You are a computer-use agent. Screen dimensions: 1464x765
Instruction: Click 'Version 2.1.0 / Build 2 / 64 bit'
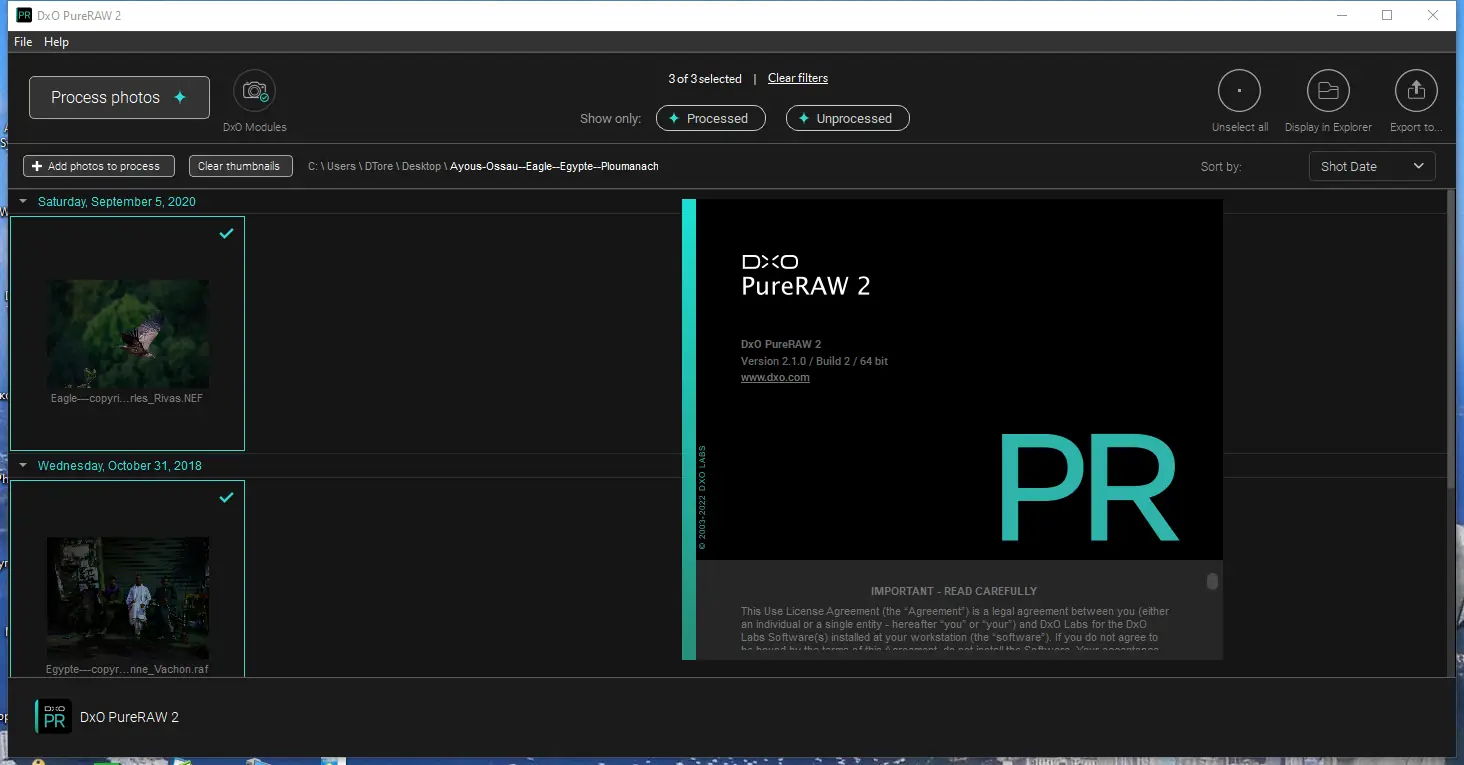[x=814, y=361]
